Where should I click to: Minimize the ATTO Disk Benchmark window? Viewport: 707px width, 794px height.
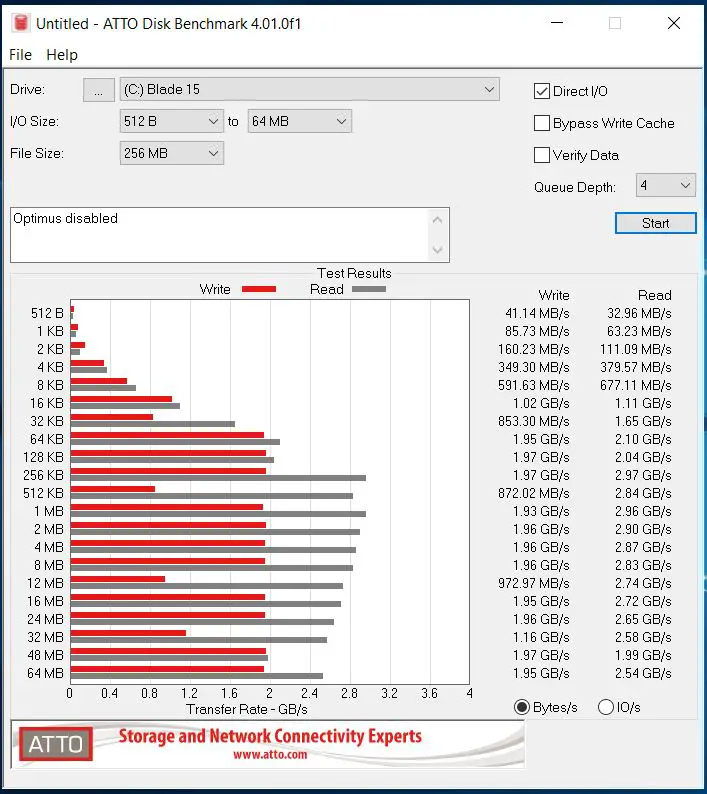(x=557, y=23)
